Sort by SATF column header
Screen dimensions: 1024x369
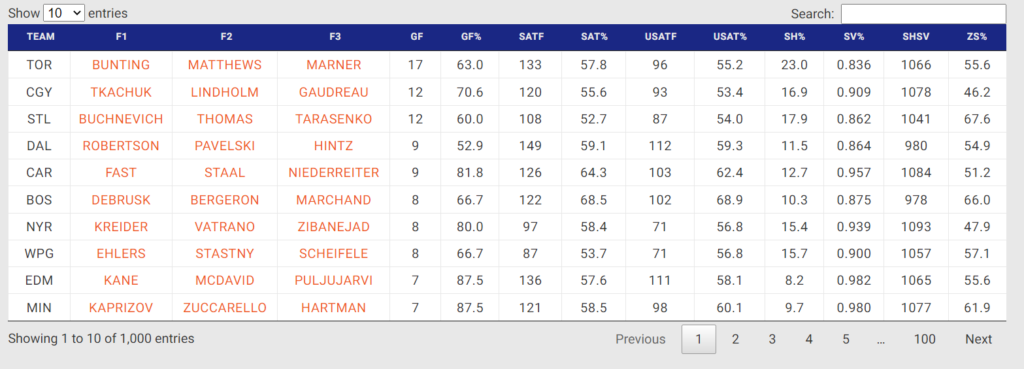[x=531, y=37]
